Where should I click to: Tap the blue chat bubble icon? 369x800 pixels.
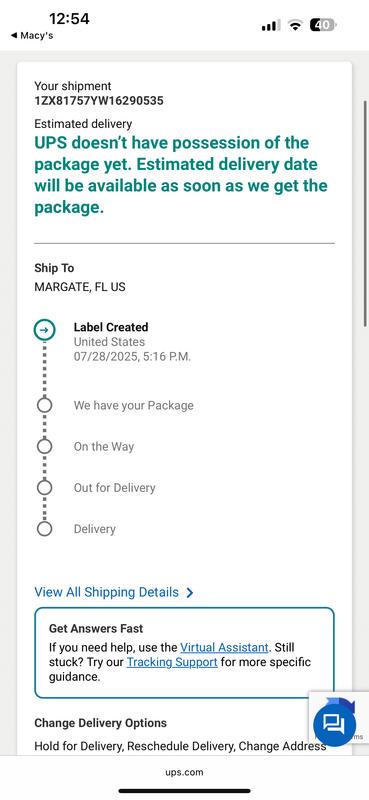pos(335,722)
